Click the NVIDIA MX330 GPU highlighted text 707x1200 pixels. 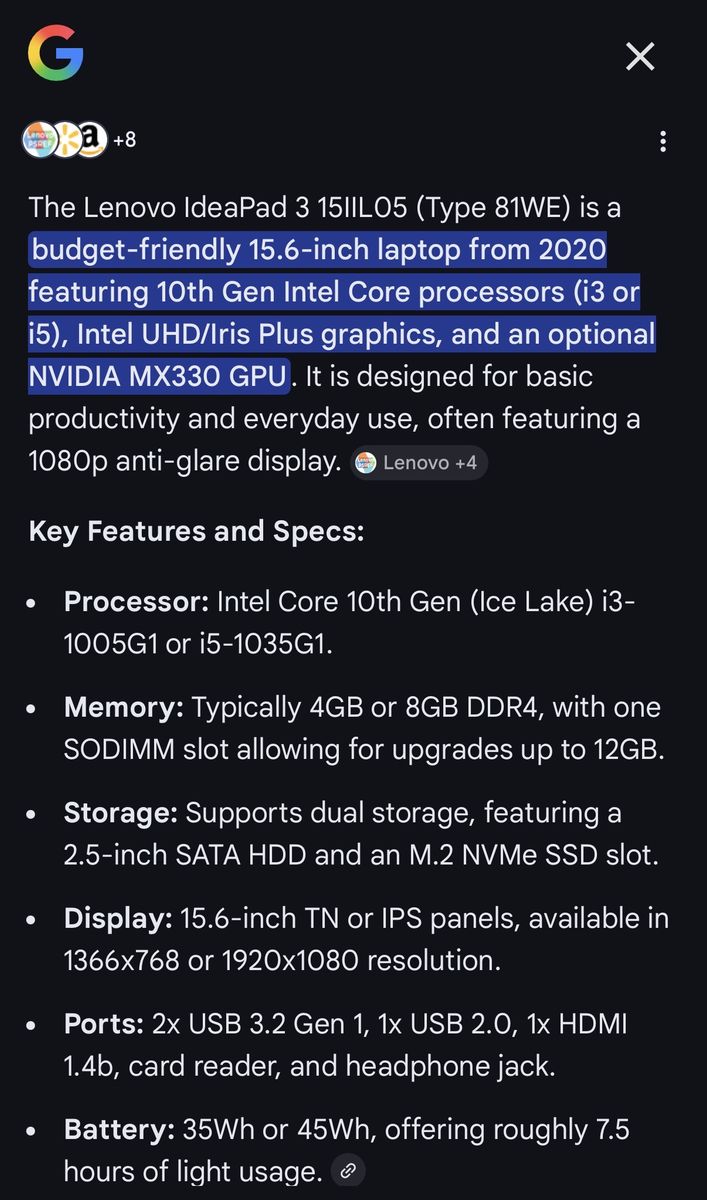158,377
